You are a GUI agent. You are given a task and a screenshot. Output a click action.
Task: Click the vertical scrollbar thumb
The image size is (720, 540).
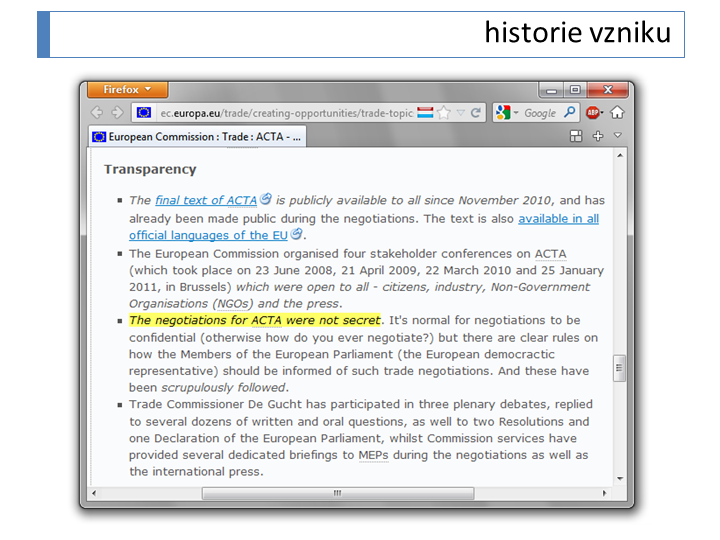click(x=619, y=367)
